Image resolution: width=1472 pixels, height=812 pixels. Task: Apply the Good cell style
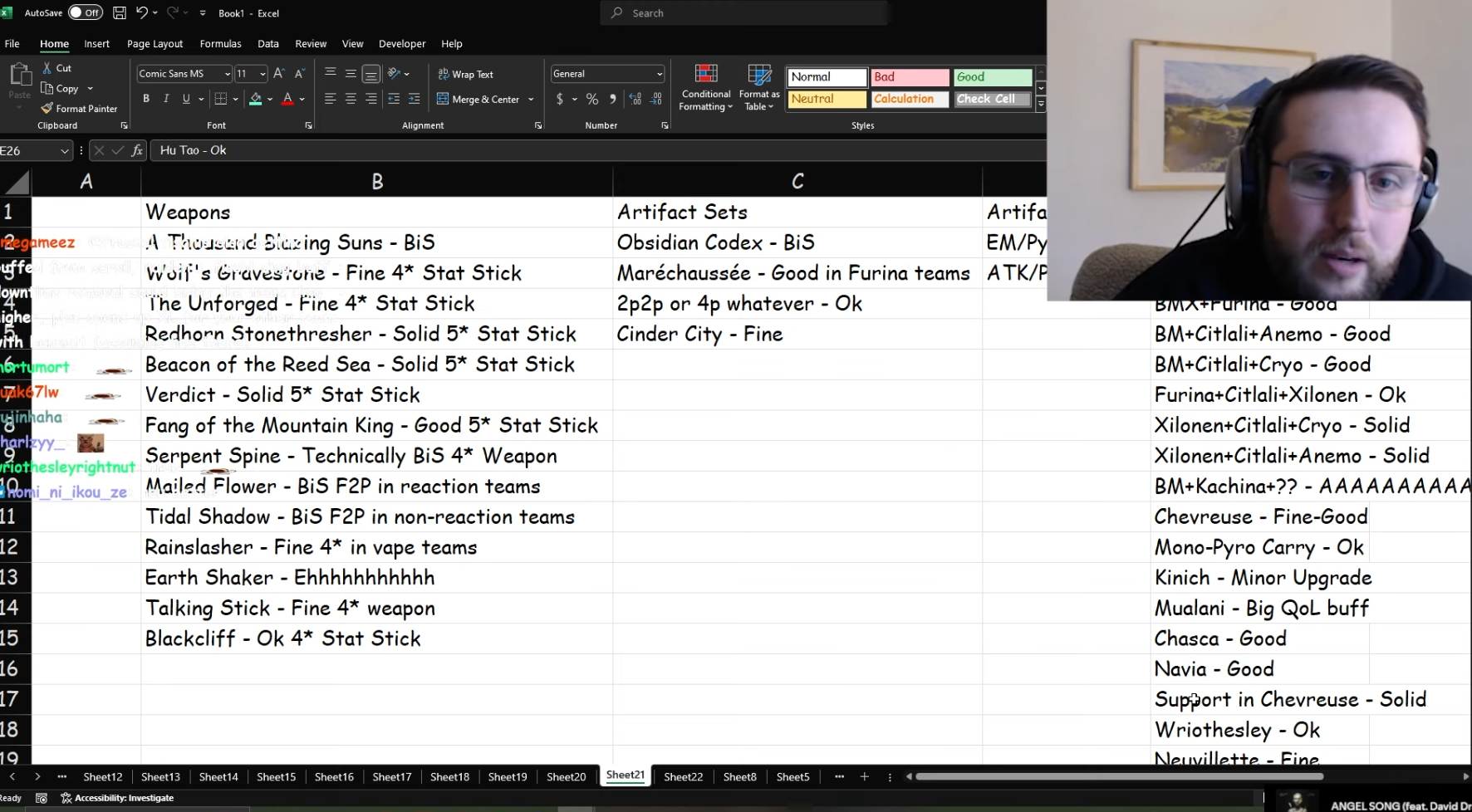993,77
